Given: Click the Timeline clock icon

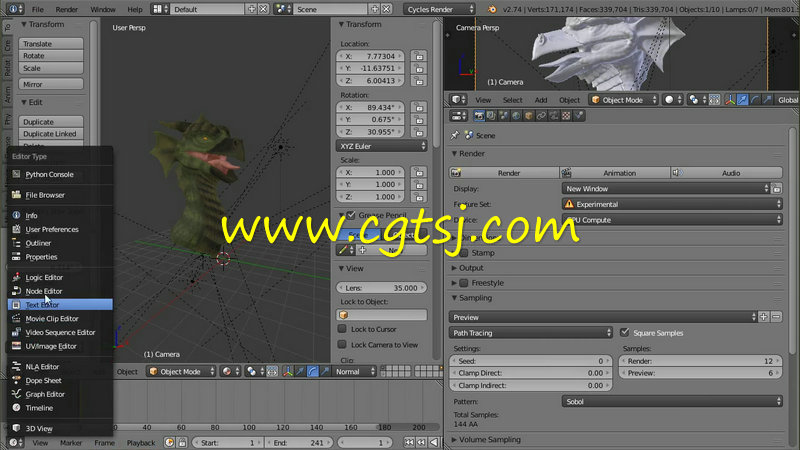Looking at the screenshot, I should click(16, 408).
